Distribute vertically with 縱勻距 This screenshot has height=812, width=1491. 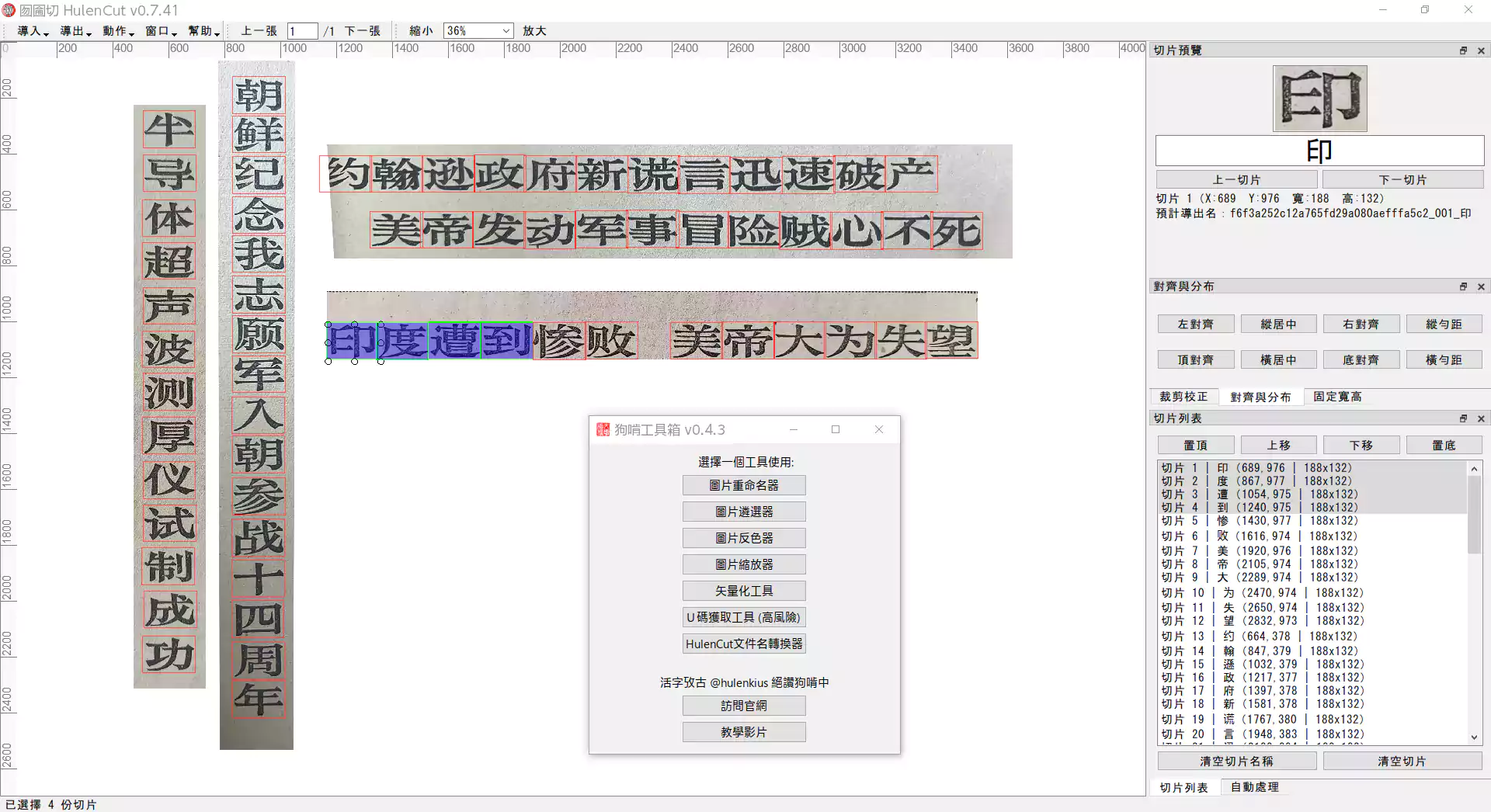point(1444,324)
